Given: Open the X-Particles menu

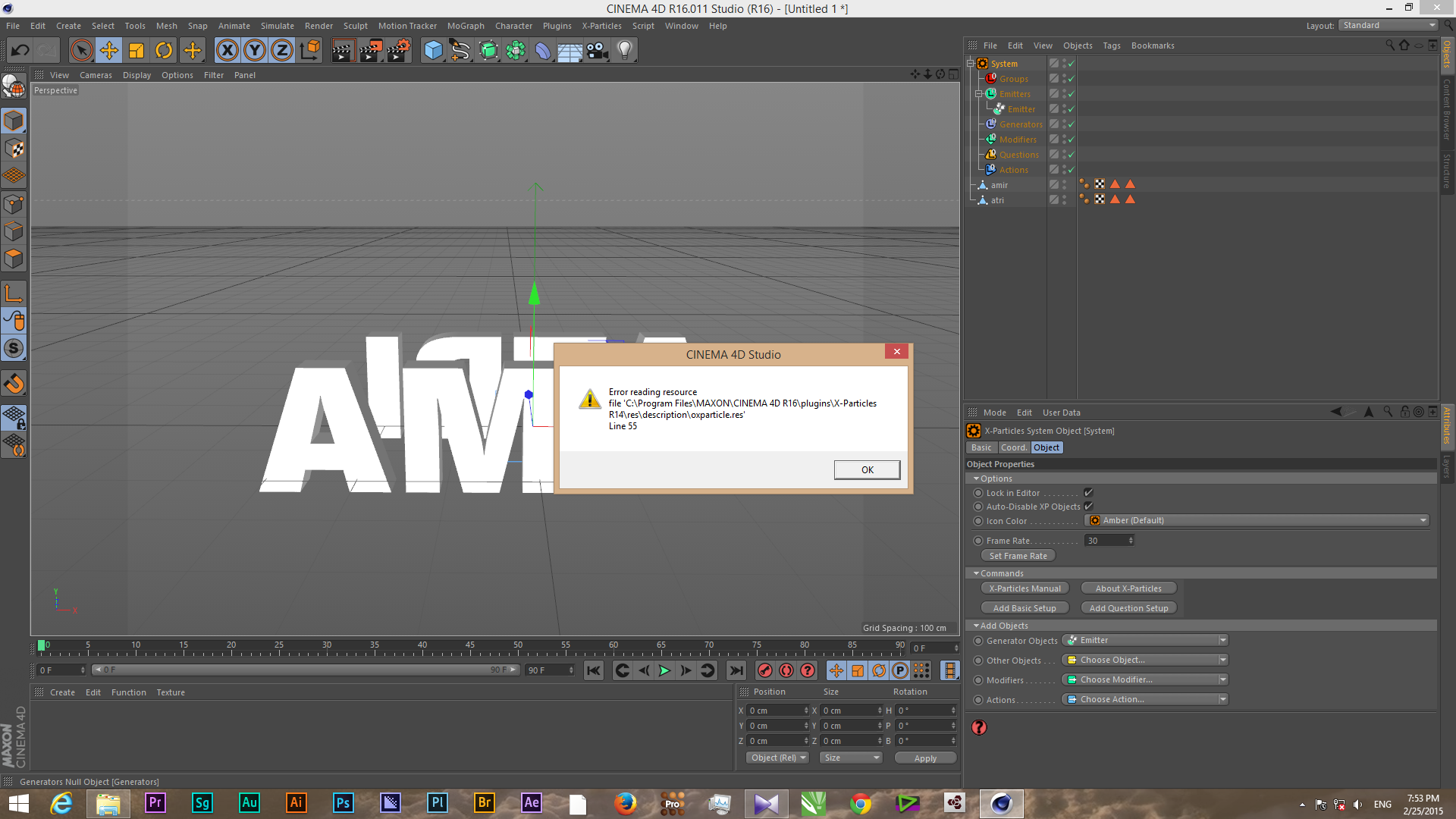Looking at the screenshot, I should [x=601, y=26].
